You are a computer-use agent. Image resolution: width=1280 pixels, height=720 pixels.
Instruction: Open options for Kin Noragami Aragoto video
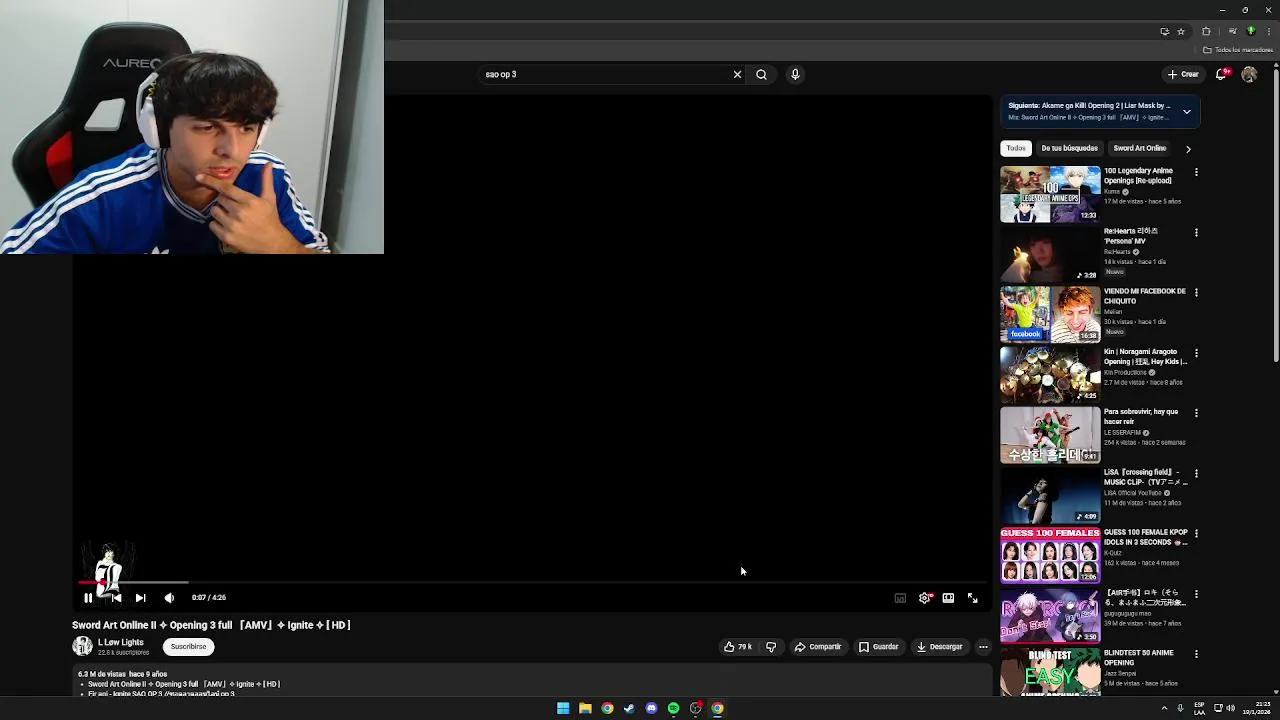[x=1196, y=353]
